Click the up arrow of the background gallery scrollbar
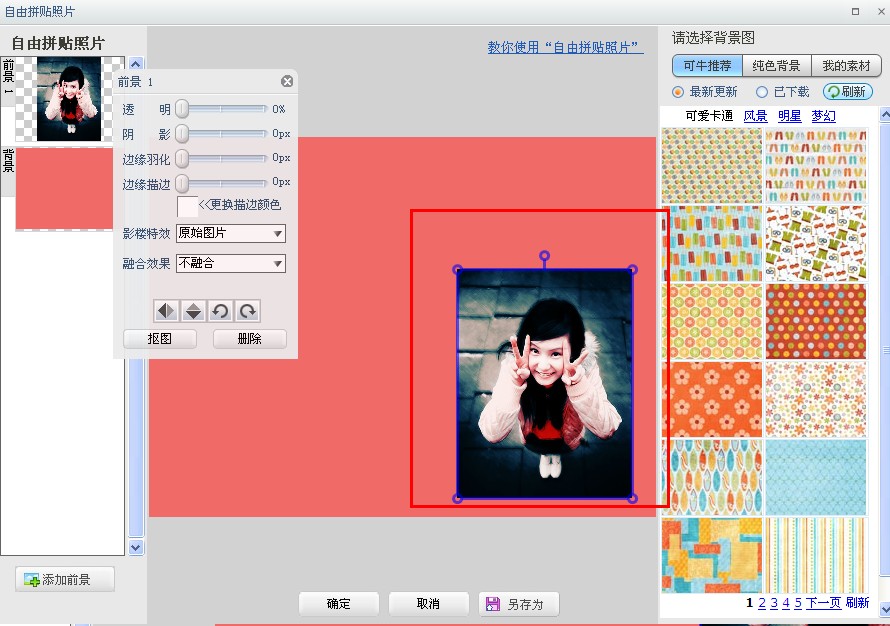 click(x=885, y=115)
